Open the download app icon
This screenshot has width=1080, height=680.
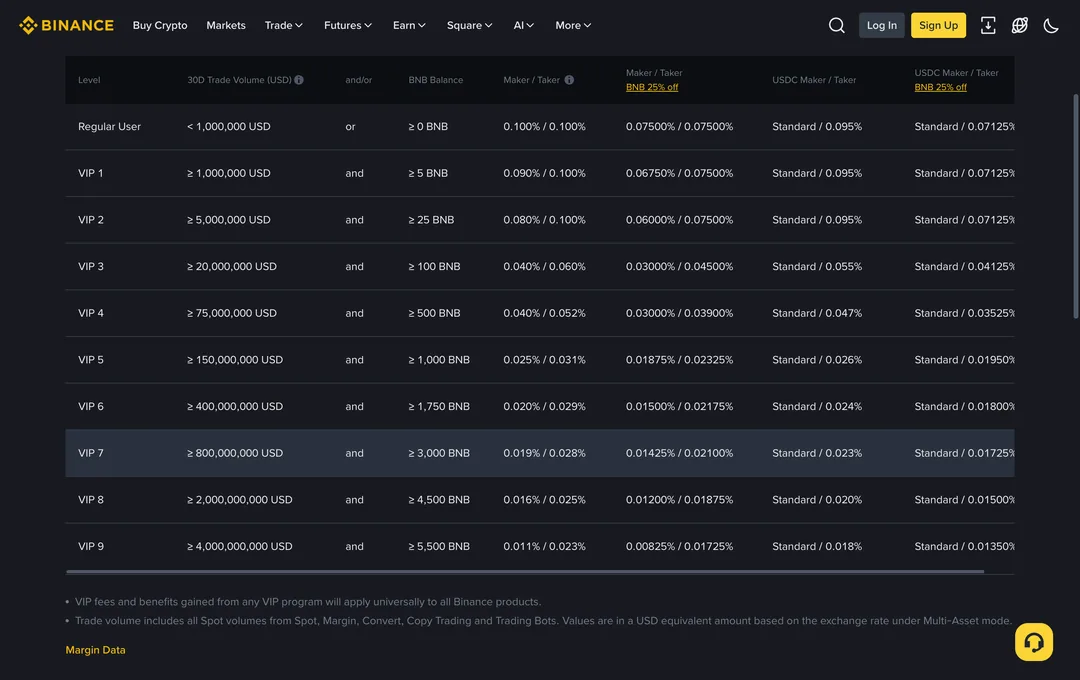point(988,25)
